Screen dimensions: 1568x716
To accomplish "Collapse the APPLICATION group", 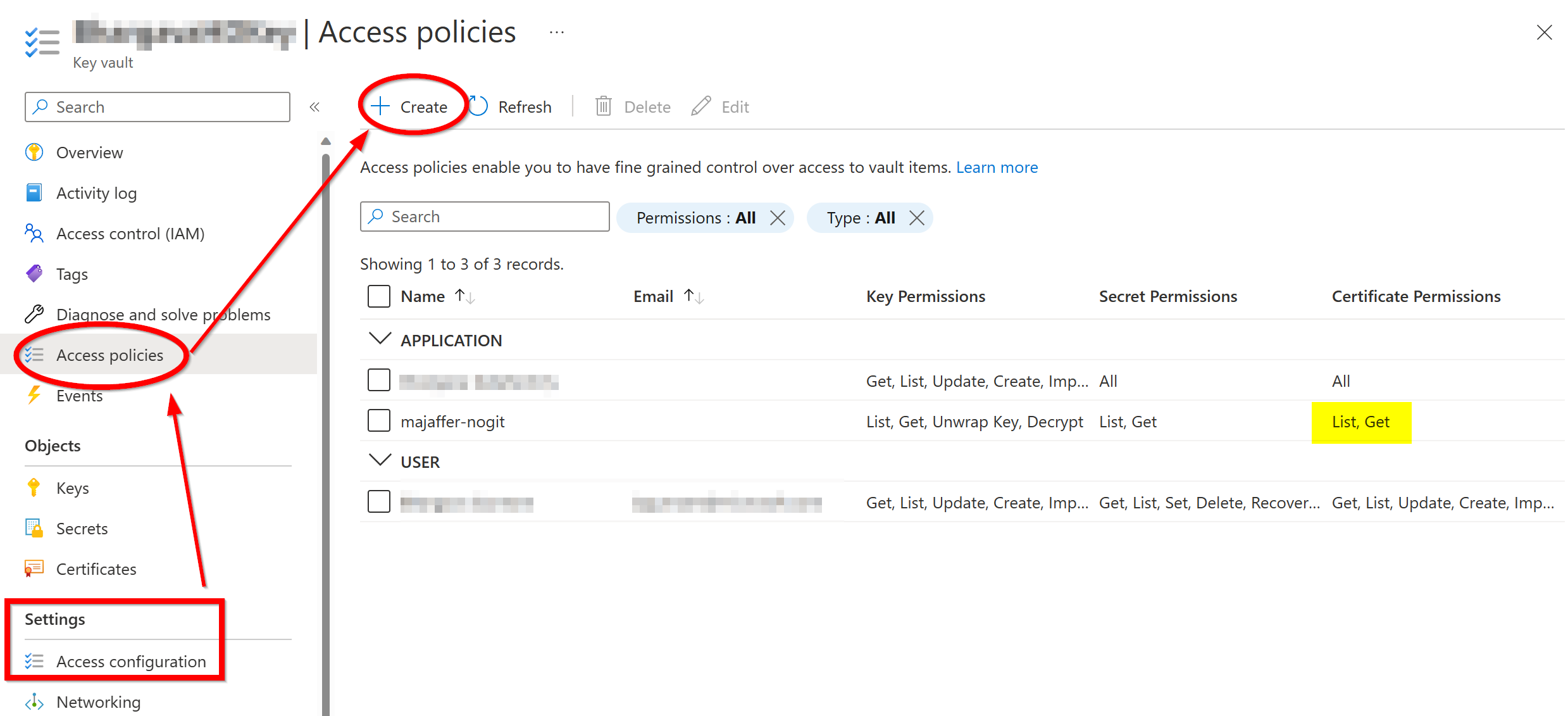I will coord(380,339).
